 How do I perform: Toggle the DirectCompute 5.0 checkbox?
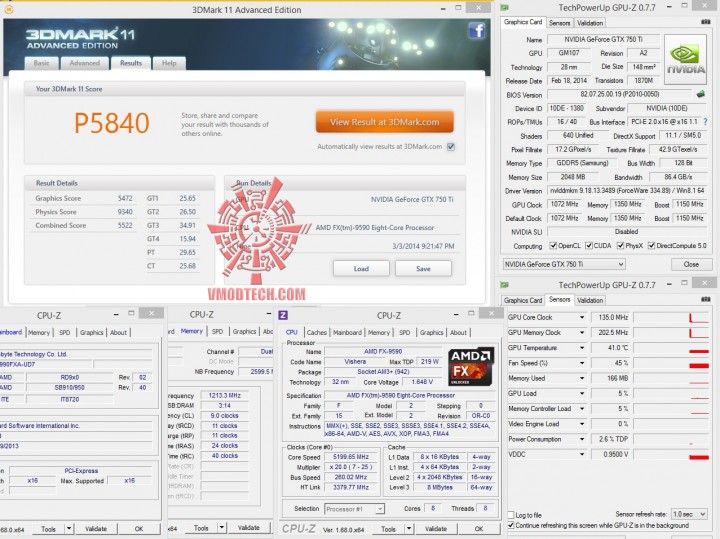[652, 246]
